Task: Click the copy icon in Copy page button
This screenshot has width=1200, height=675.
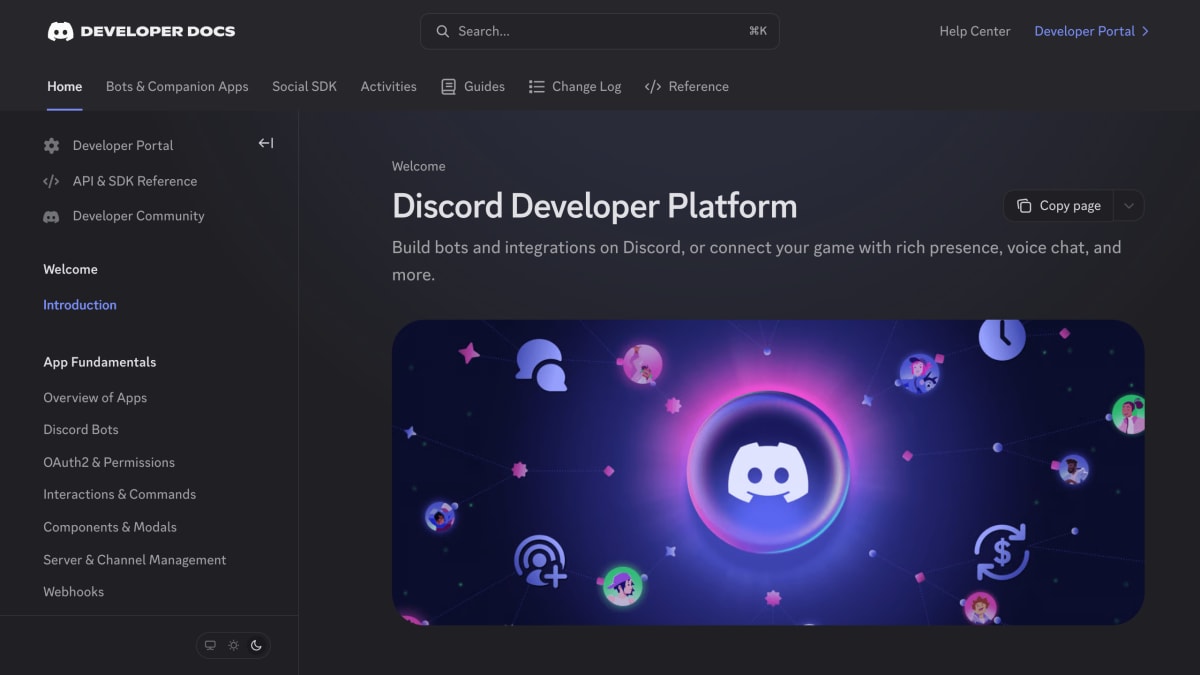Action: click(1024, 206)
